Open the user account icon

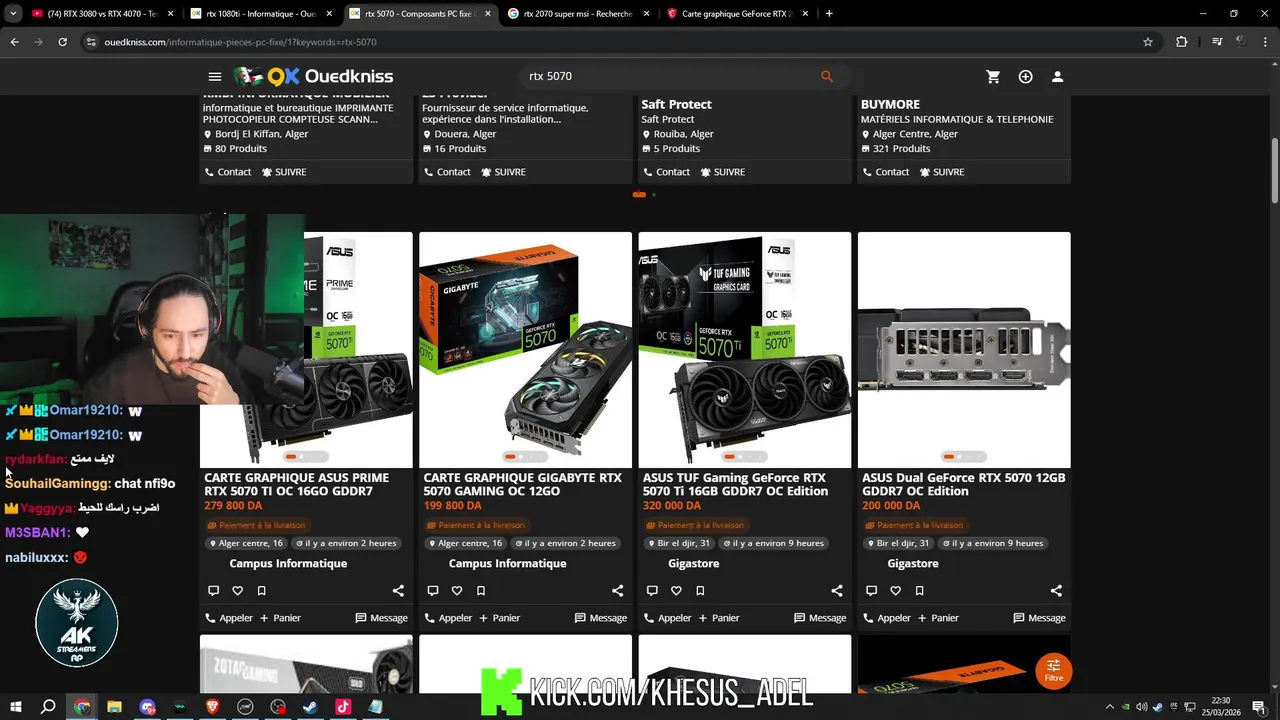tap(1057, 77)
